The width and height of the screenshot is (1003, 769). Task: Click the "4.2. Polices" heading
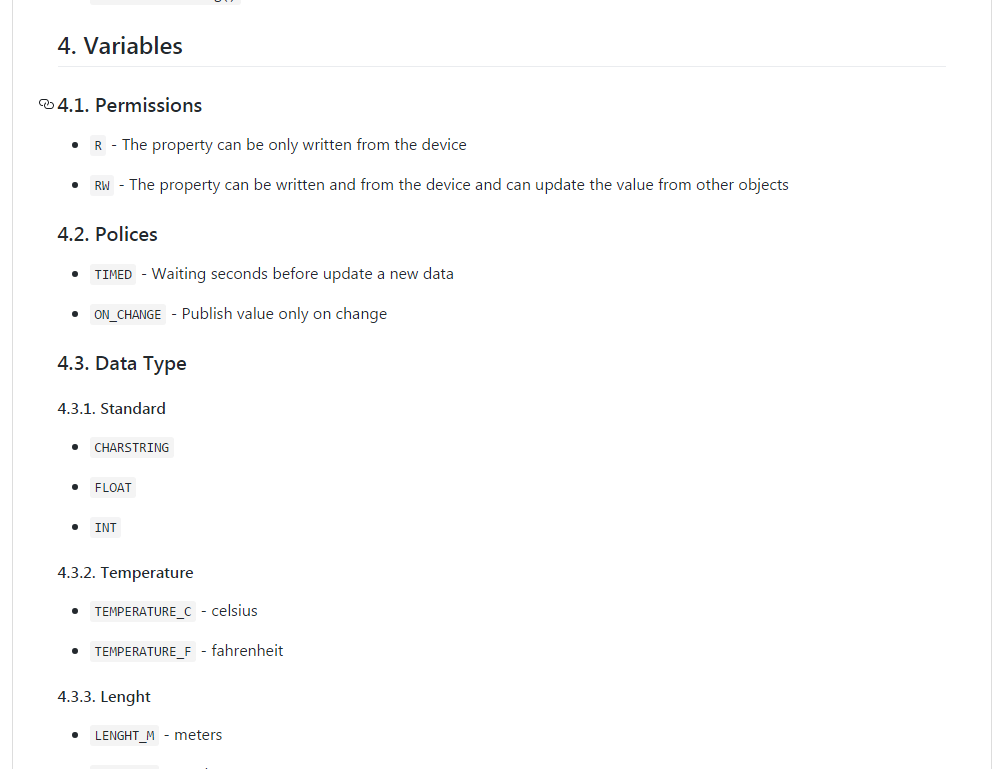[108, 235]
